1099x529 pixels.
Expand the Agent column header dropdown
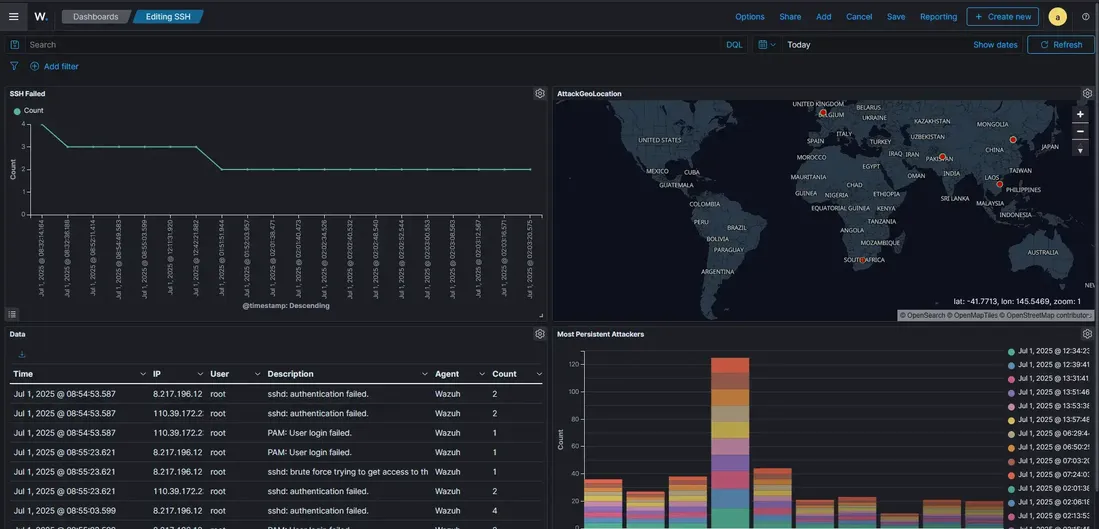482,374
